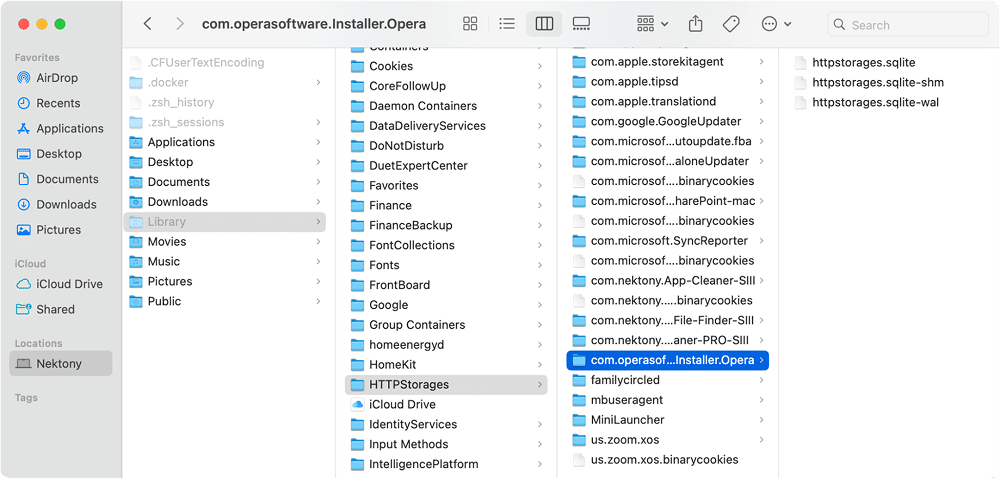This screenshot has height=479, width=1000.
Task: Select the com.apple.translationd folder
Action: pyautogui.click(x=668, y=101)
